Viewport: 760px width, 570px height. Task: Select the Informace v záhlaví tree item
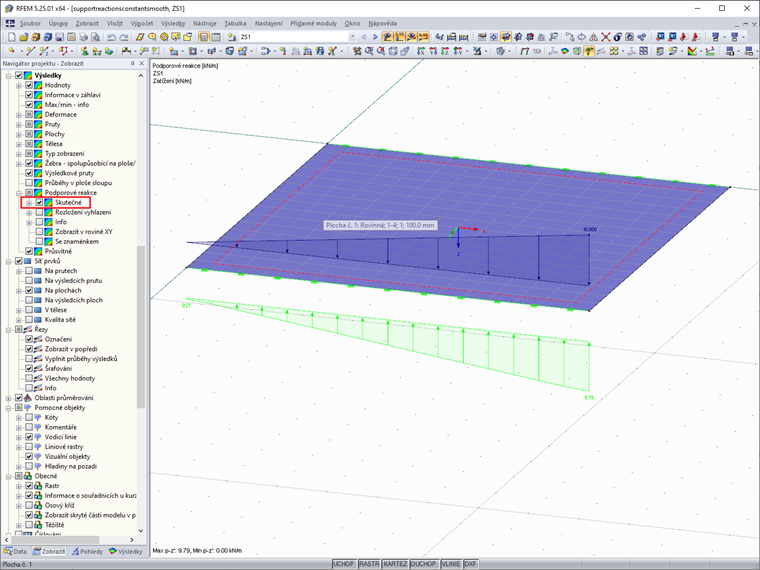[x=73, y=95]
